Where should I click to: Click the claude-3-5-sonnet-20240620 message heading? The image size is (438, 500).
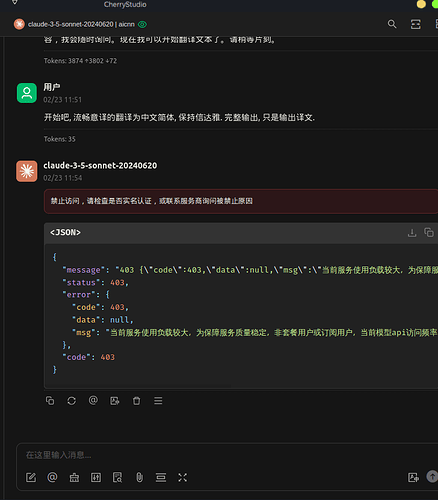pyautogui.click(x=100, y=165)
